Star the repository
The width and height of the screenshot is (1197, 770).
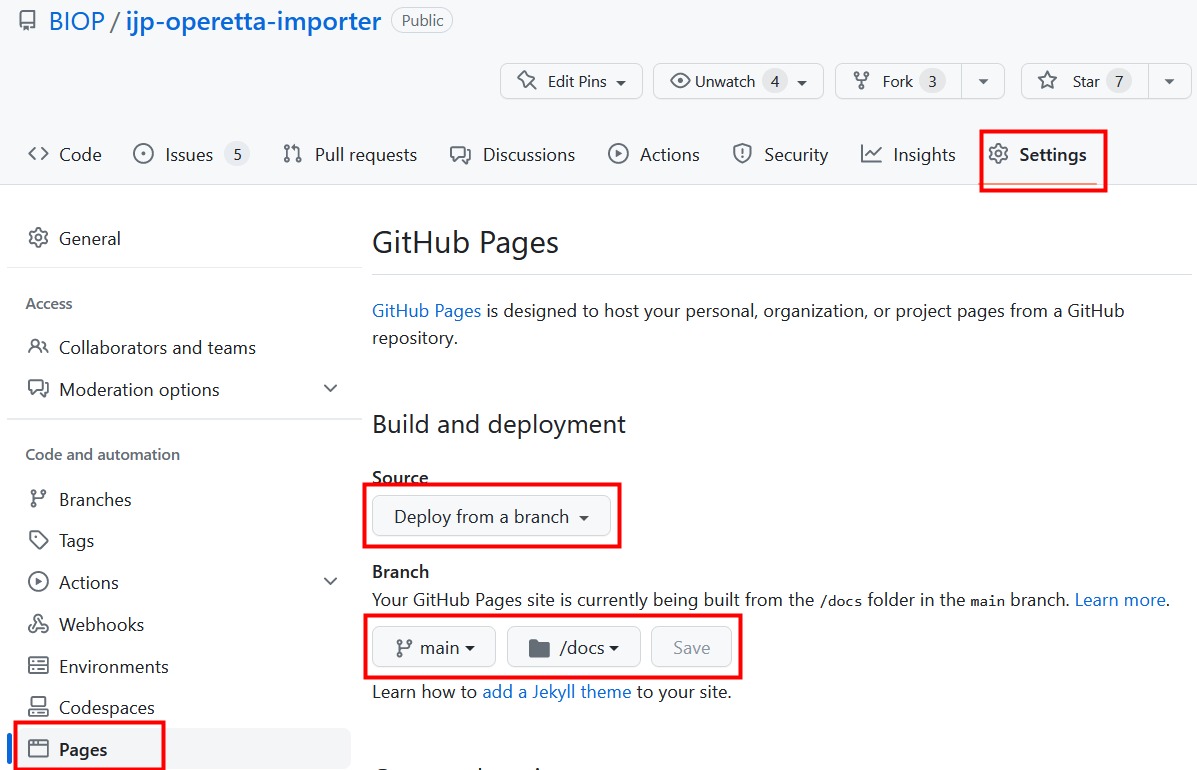pos(1085,81)
